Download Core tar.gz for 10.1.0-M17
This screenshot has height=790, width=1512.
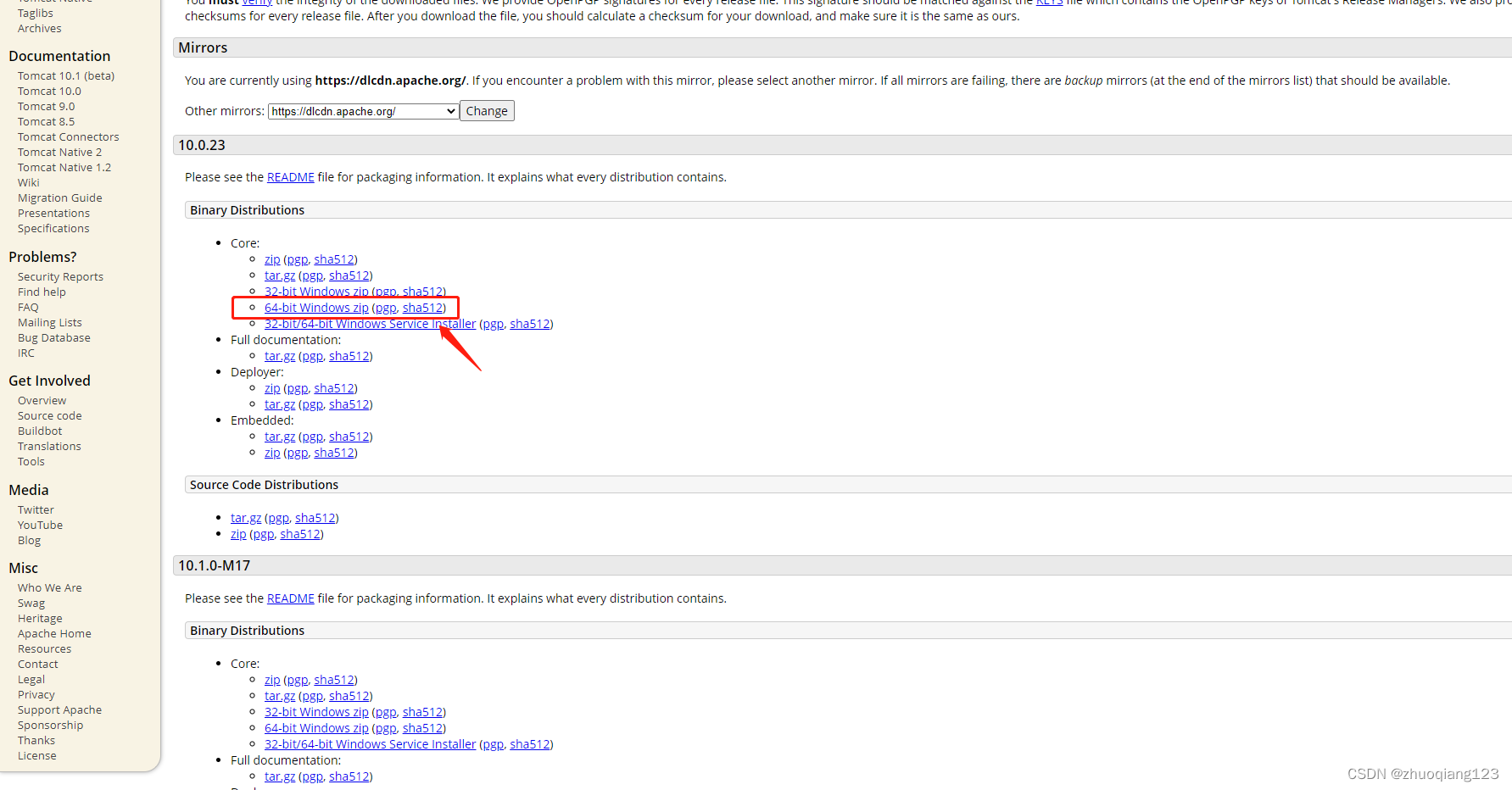280,696
